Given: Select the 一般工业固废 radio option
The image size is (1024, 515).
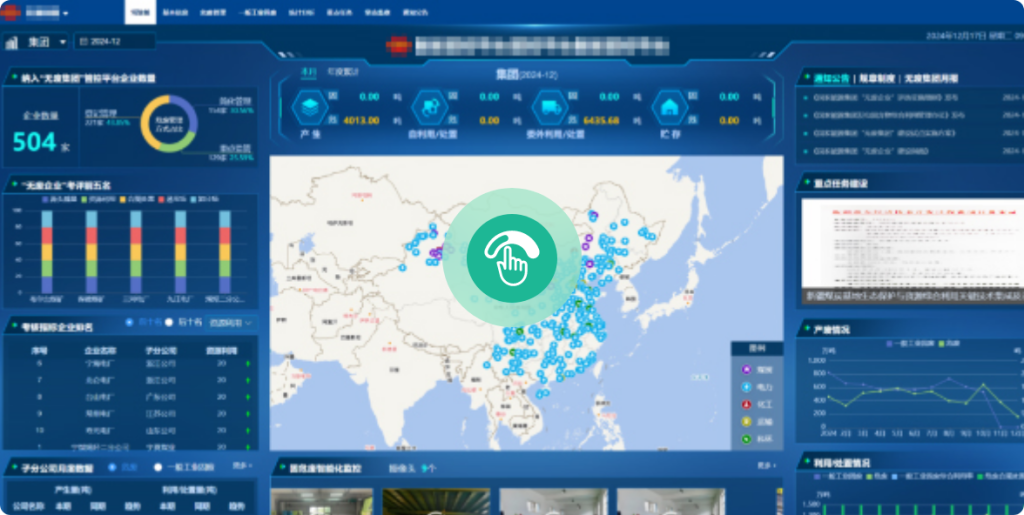Looking at the screenshot, I should tap(158, 467).
